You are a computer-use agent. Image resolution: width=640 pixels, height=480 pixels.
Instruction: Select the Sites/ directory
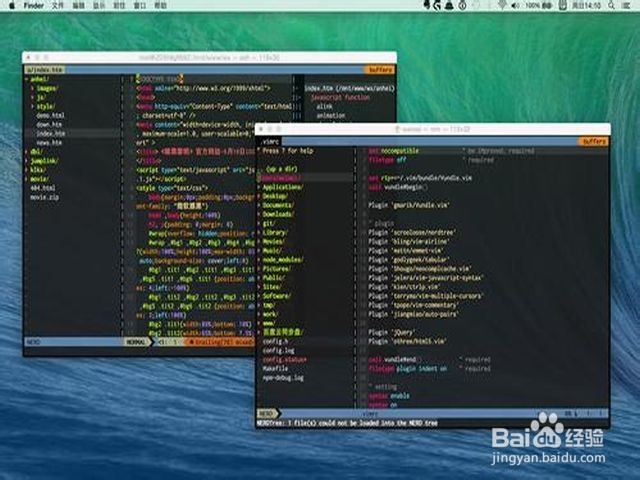pos(271,287)
